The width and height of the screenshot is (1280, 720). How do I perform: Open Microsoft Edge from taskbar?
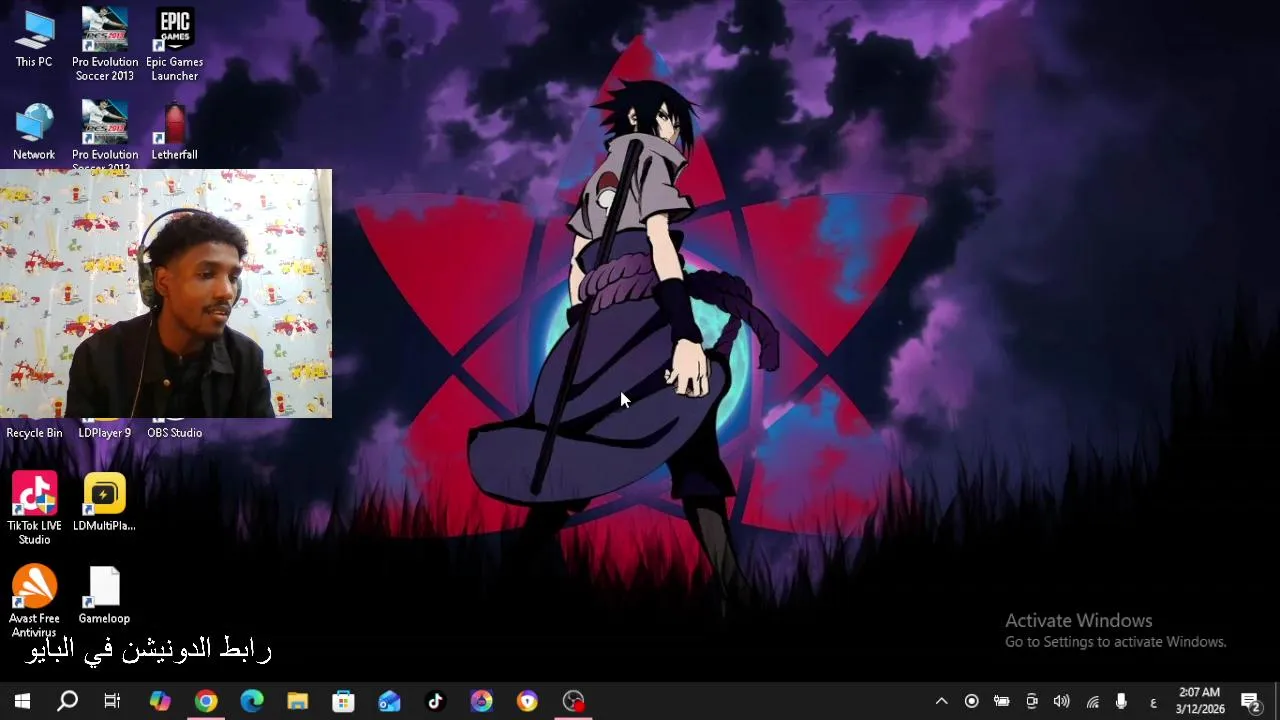pyautogui.click(x=252, y=701)
